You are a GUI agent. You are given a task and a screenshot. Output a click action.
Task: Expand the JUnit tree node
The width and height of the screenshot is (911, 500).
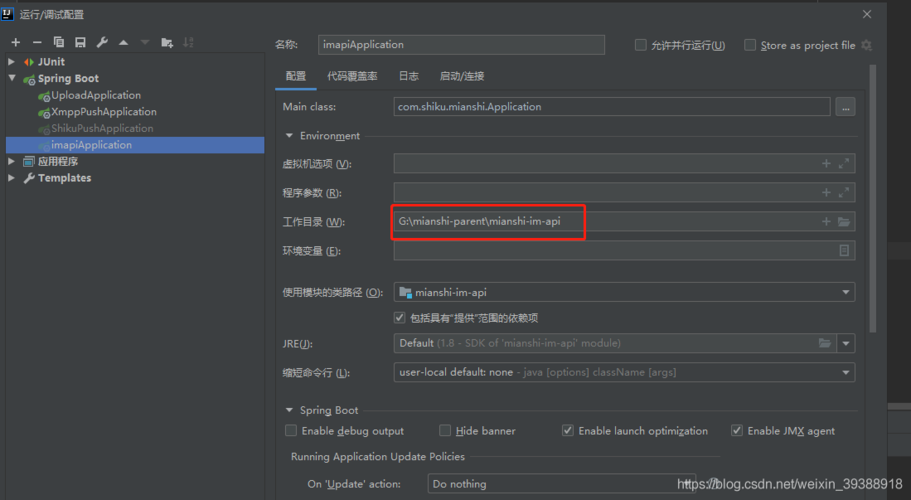11,62
